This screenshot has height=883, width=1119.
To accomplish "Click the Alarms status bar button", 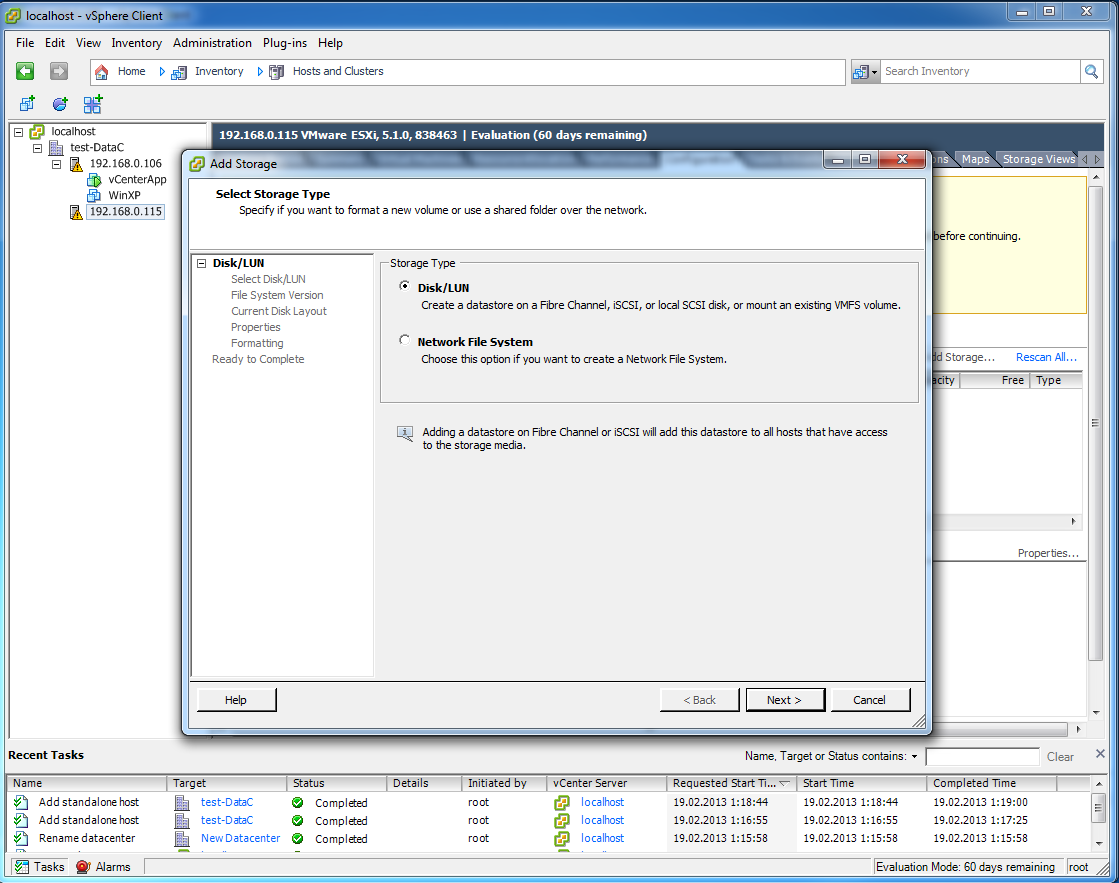I will coord(104,867).
